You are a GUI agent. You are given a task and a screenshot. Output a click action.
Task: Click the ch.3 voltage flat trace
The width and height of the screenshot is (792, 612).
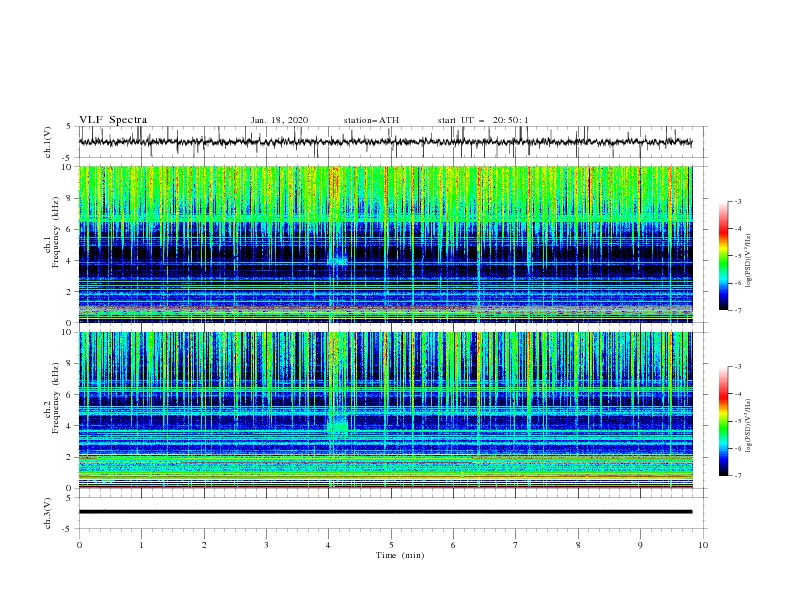point(385,512)
